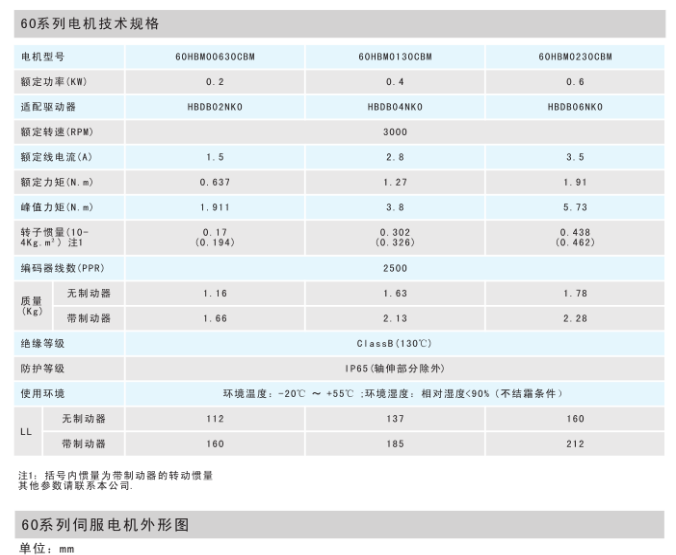This screenshot has height=555, width=676.
Task: Click LL value 160 for 60HBM0230CBM
Action: pos(575,418)
